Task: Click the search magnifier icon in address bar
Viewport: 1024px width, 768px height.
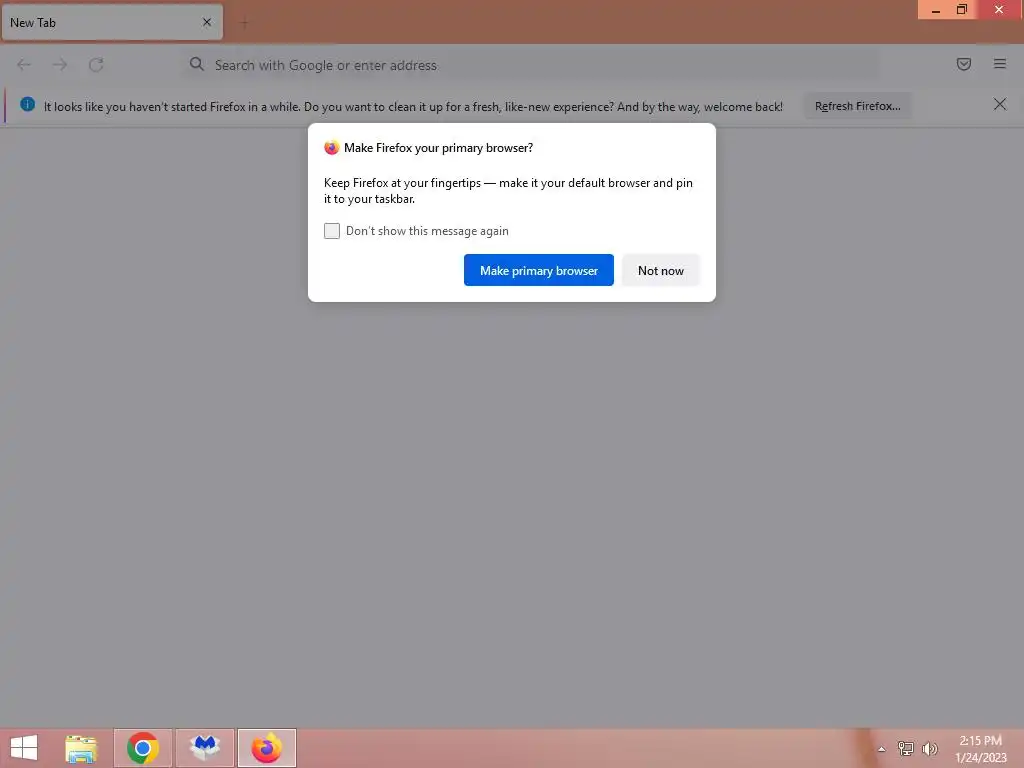Action: coord(197,64)
